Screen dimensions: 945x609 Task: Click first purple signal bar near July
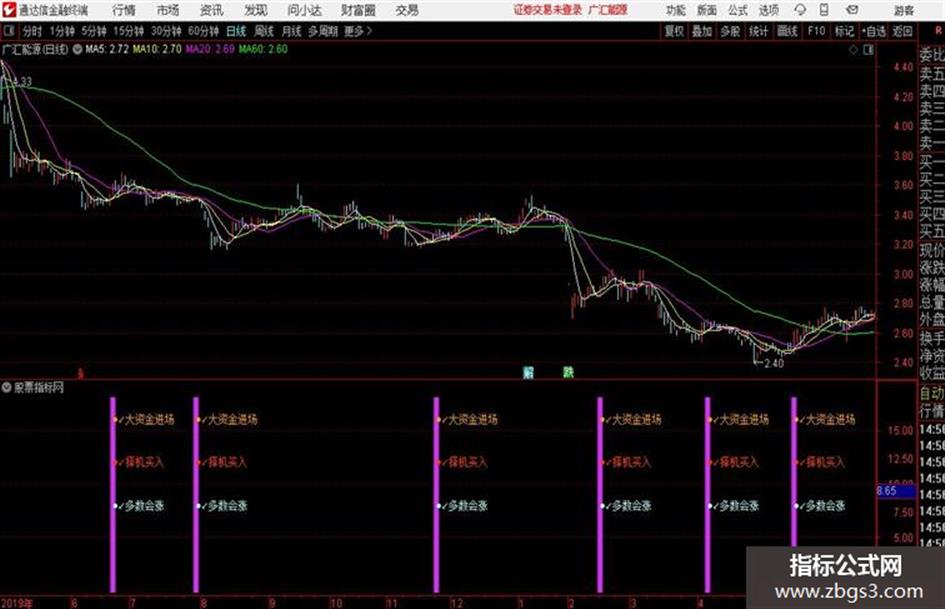point(113,494)
